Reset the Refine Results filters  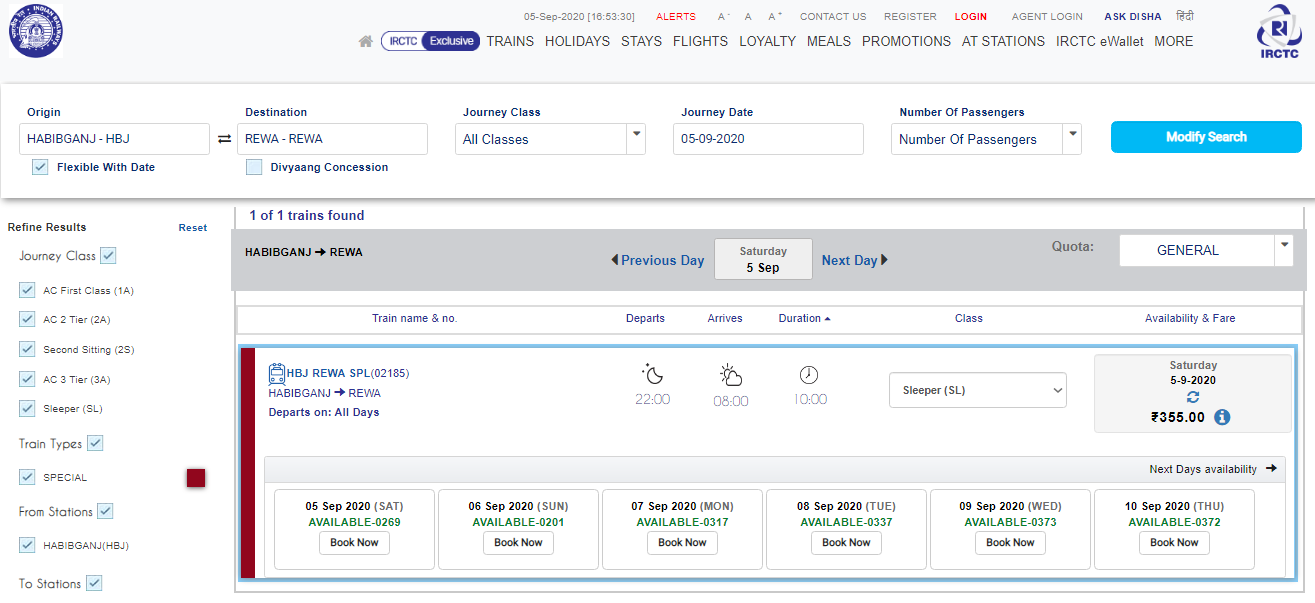193,228
